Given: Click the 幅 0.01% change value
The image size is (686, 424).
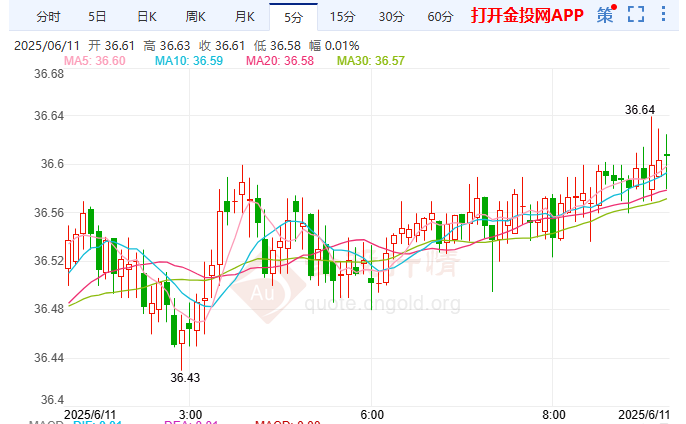Looking at the screenshot, I should point(334,46).
